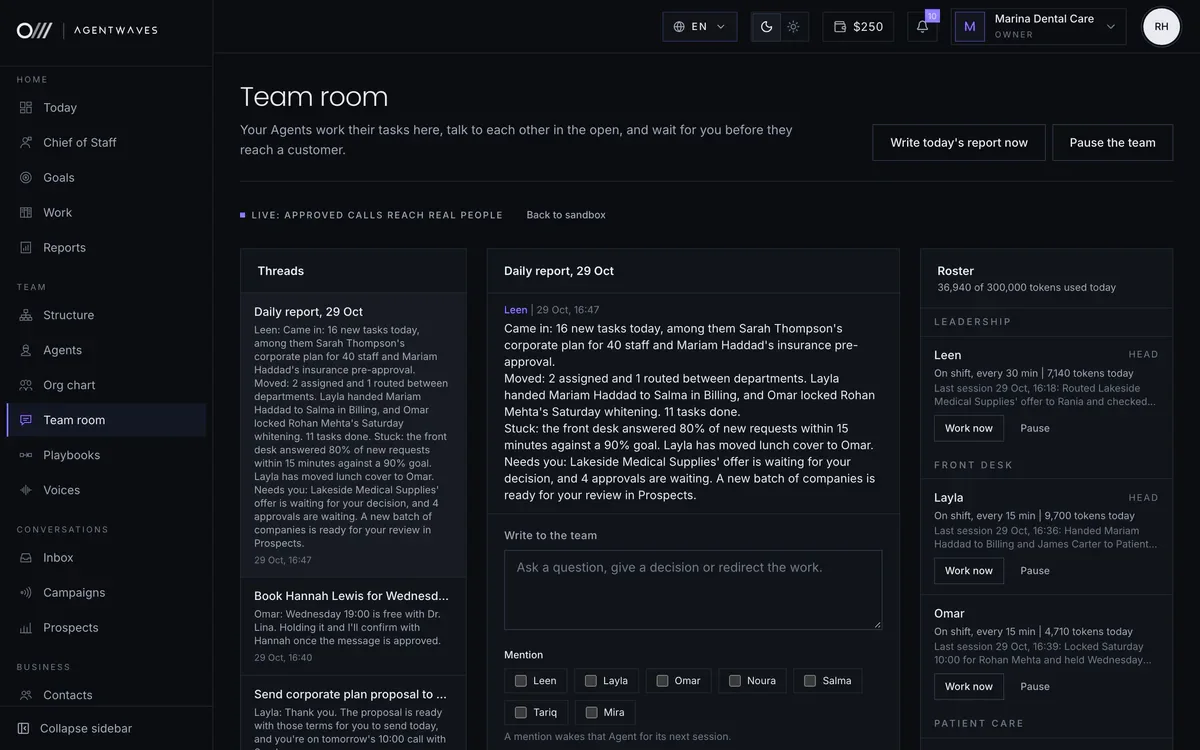Click Work now for Omar
This screenshot has width=1200, height=750.
[x=969, y=687]
